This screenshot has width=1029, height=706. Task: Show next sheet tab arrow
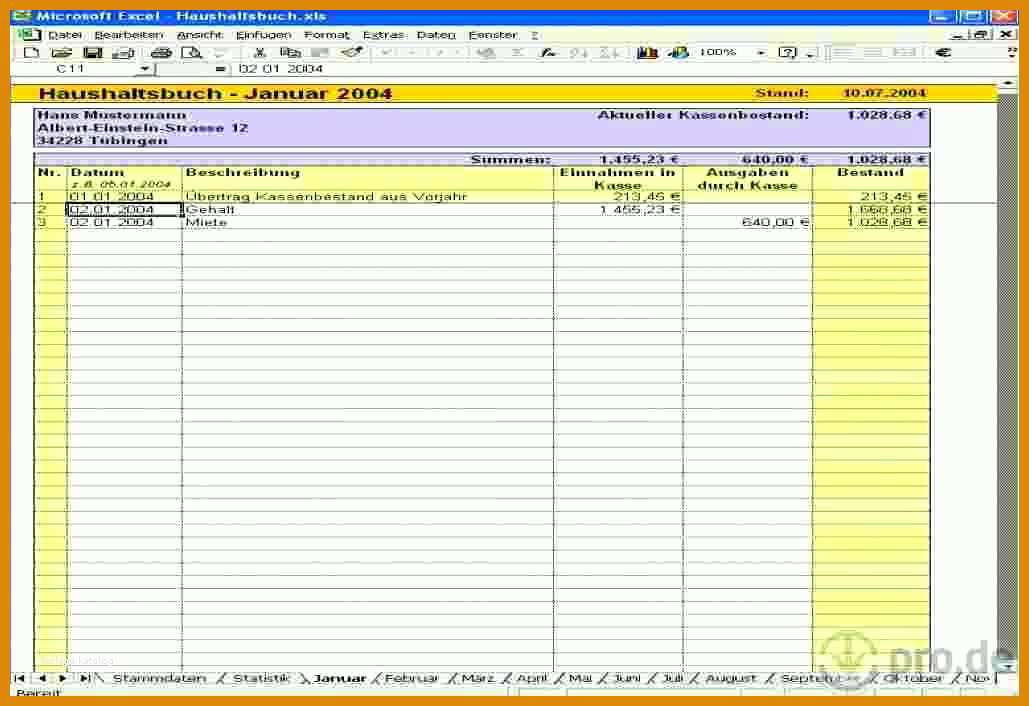tap(63, 678)
